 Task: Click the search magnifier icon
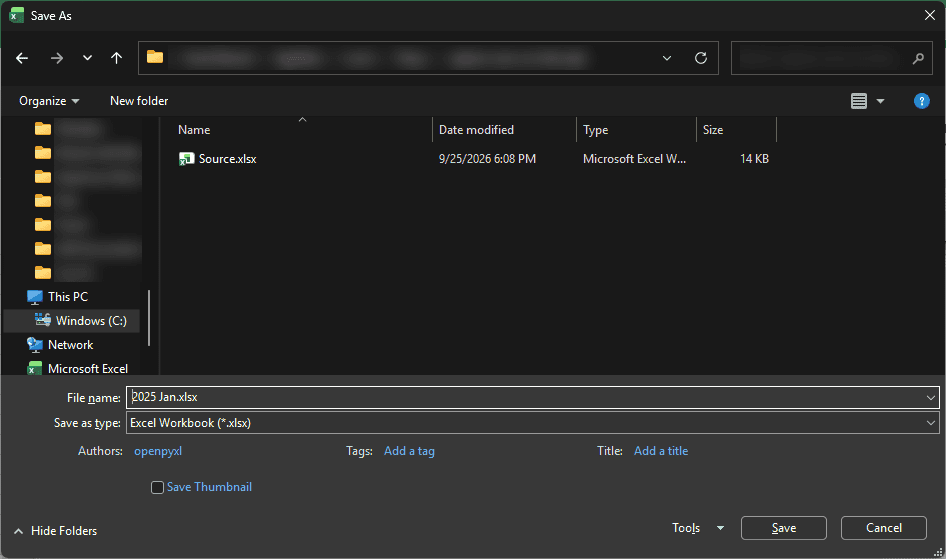point(918,58)
